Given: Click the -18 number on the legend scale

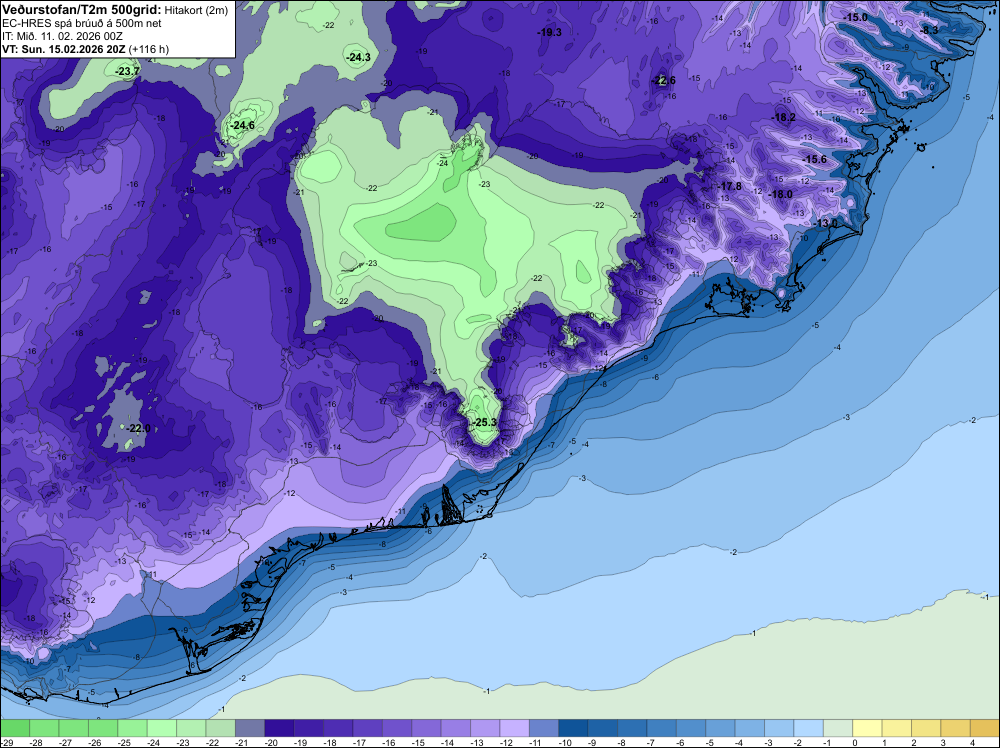Looking at the screenshot, I should (x=330, y=742).
